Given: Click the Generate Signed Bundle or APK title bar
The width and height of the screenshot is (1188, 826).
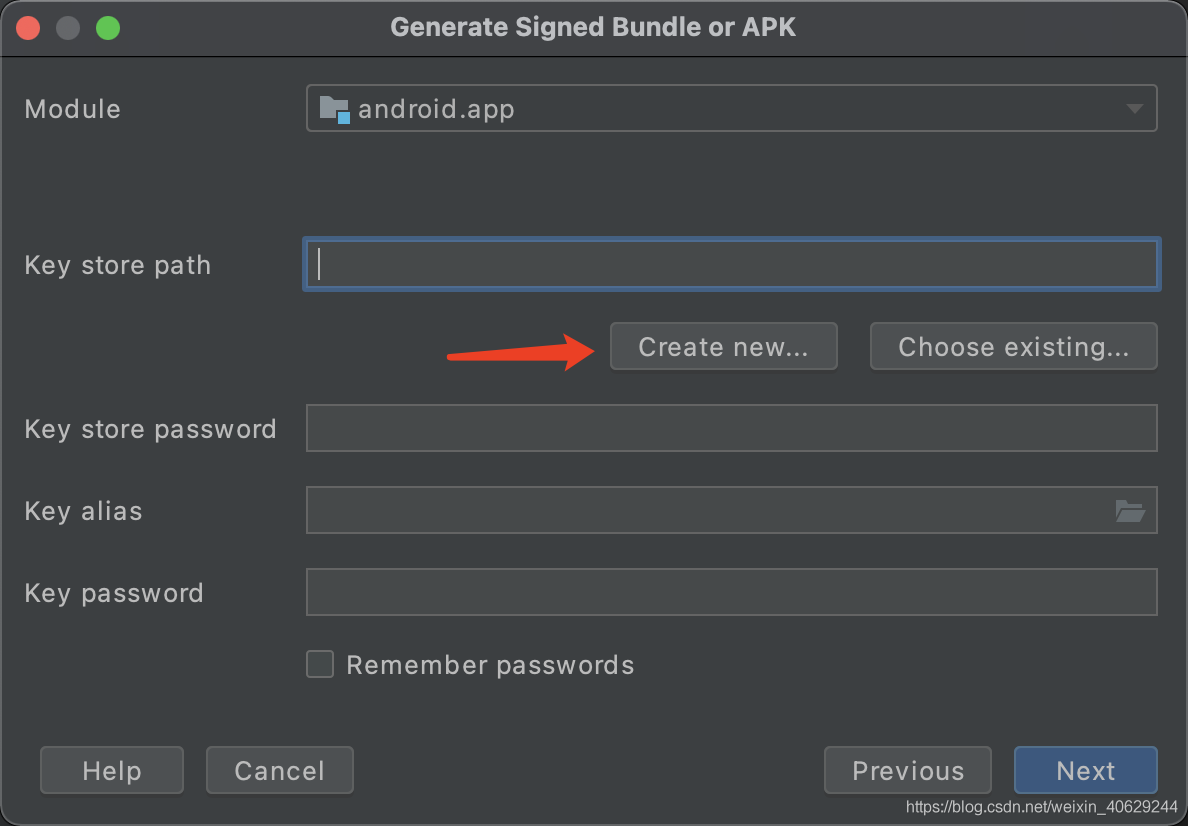Looking at the screenshot, I should coord(593,27).
